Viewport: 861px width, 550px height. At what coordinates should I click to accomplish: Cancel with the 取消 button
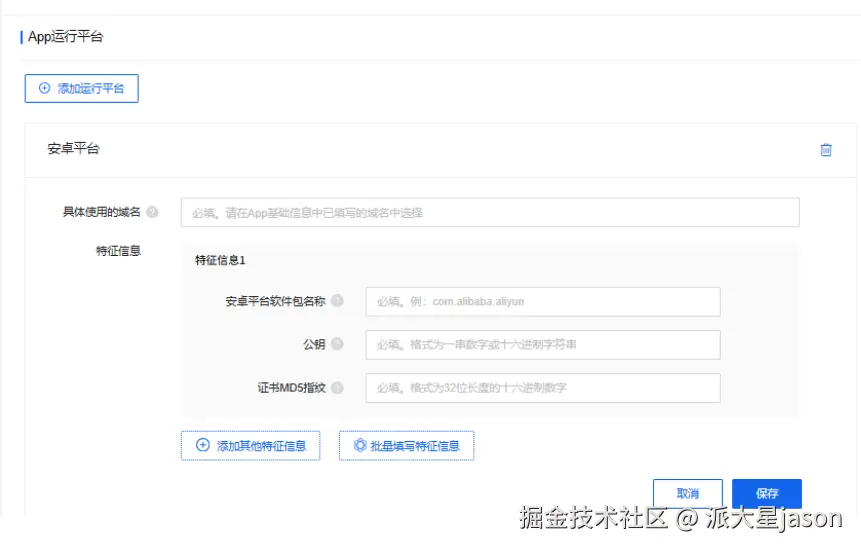[x=687, y=493]
